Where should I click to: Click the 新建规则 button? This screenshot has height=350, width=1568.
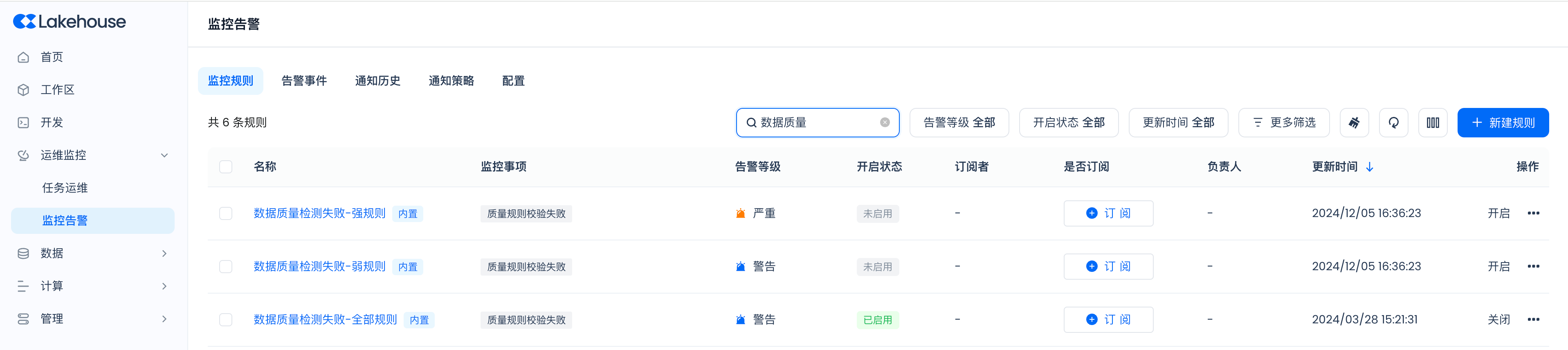coord(1502,123)
